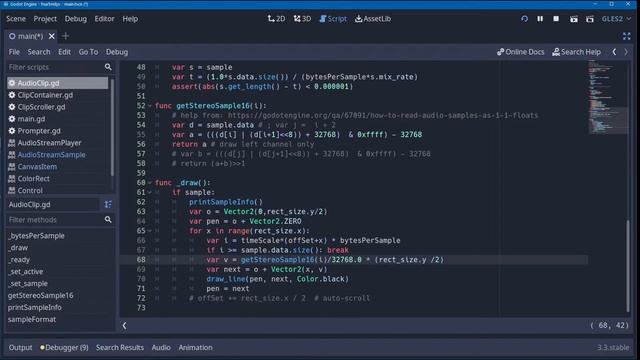Add a new scene tab
The width and height of the screenshot is (640, 360).
pos(65,36)
